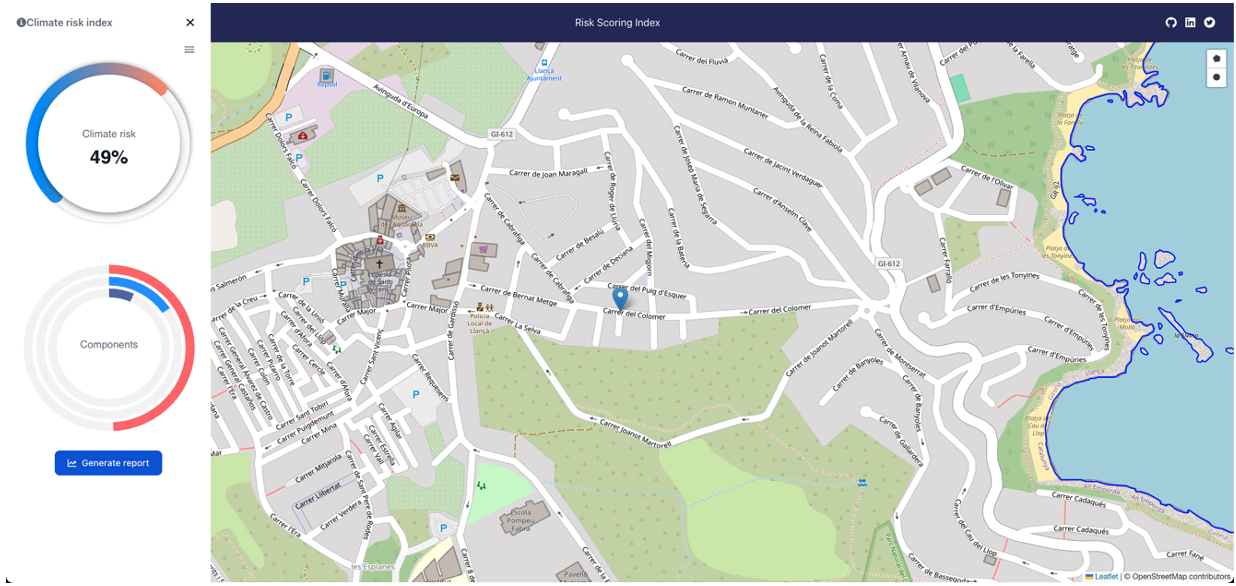This screenshot has width=1236, height=586.
Task: Open the LinkedIn link icon
Action: (1190, 22)
